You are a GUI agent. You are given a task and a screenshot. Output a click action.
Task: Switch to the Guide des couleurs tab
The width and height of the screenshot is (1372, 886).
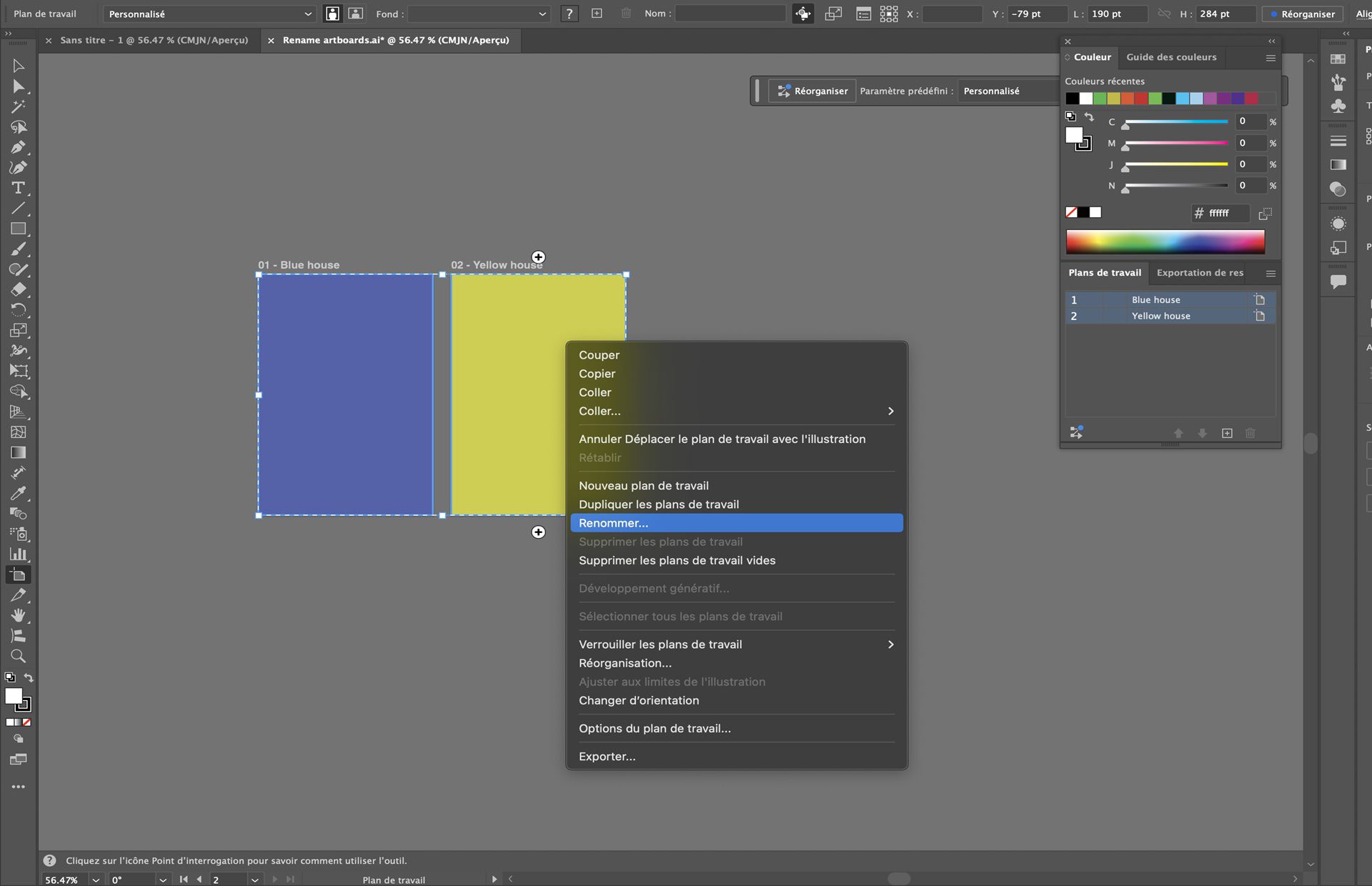1171,57
